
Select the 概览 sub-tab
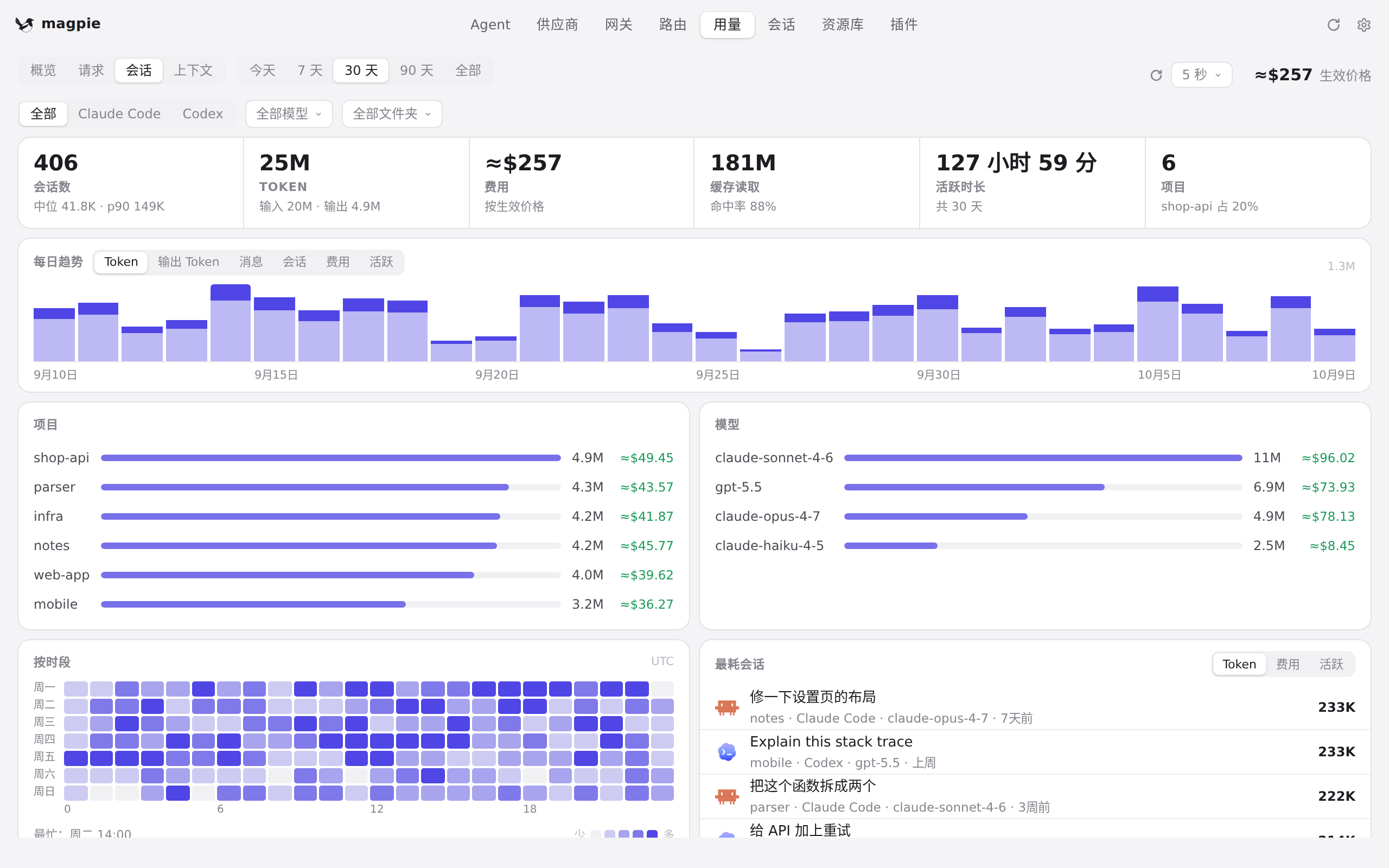pyautogui.click(x=43, y=71)
